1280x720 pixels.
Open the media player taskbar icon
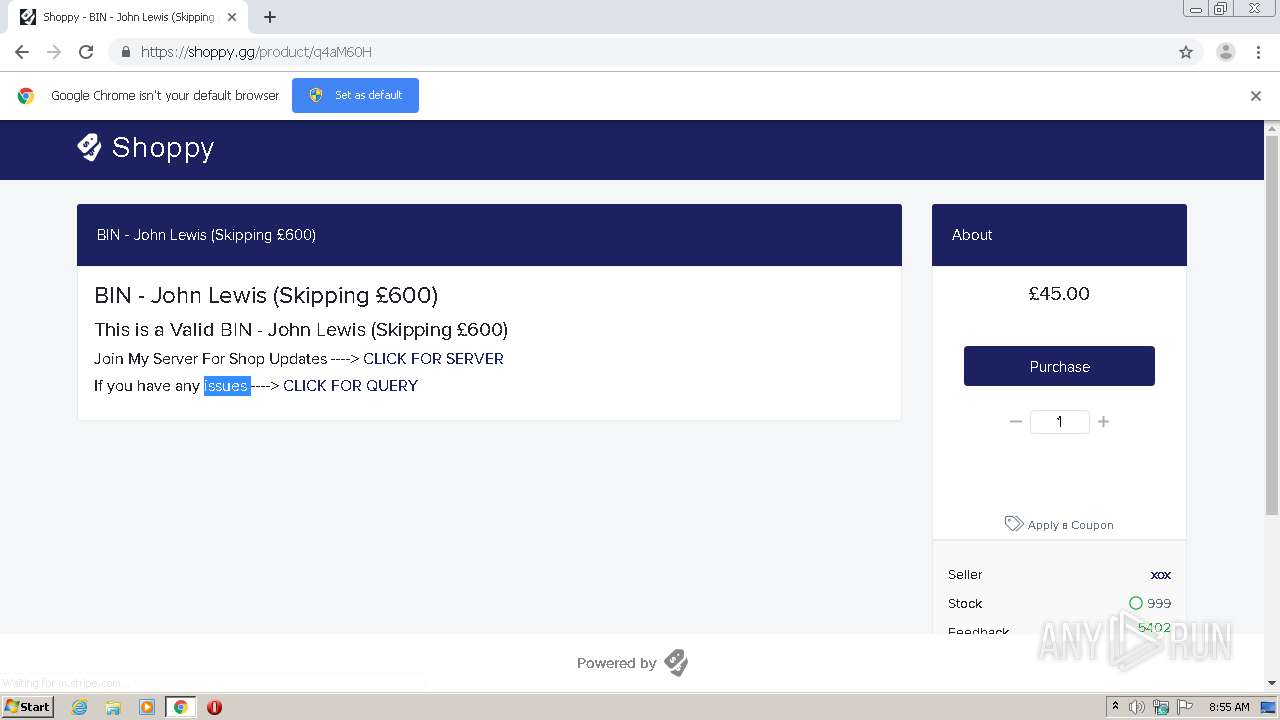[x=147, y=707]
